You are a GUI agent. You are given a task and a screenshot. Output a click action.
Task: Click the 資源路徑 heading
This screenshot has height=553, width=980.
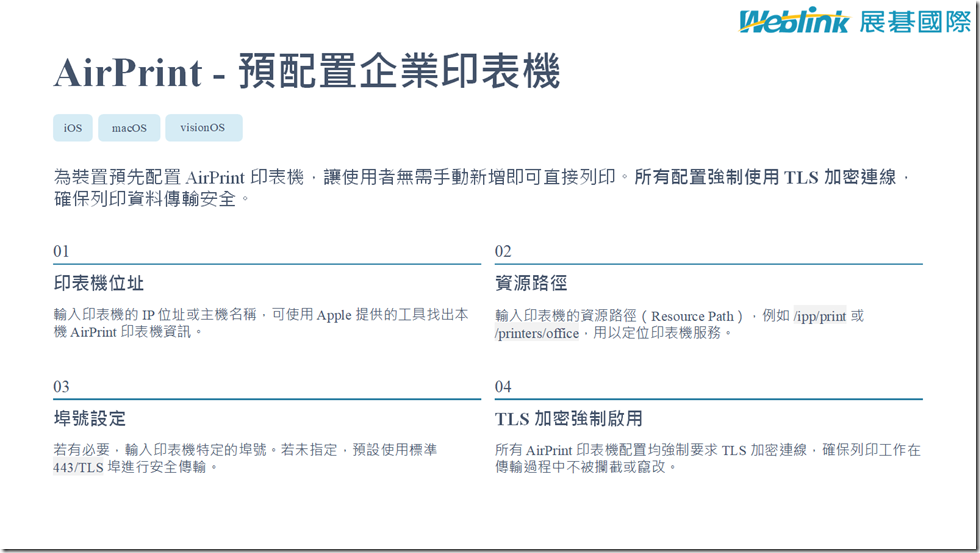[531, 284]
